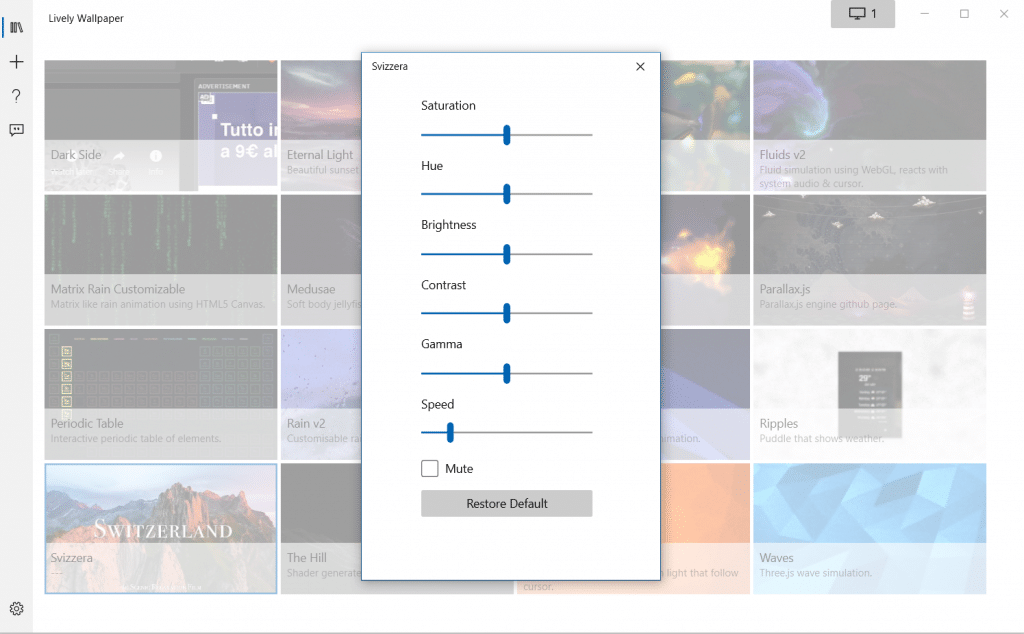Select the Eternal Light wallpaper
1024x634 pixels.
[x=321, y=125]
